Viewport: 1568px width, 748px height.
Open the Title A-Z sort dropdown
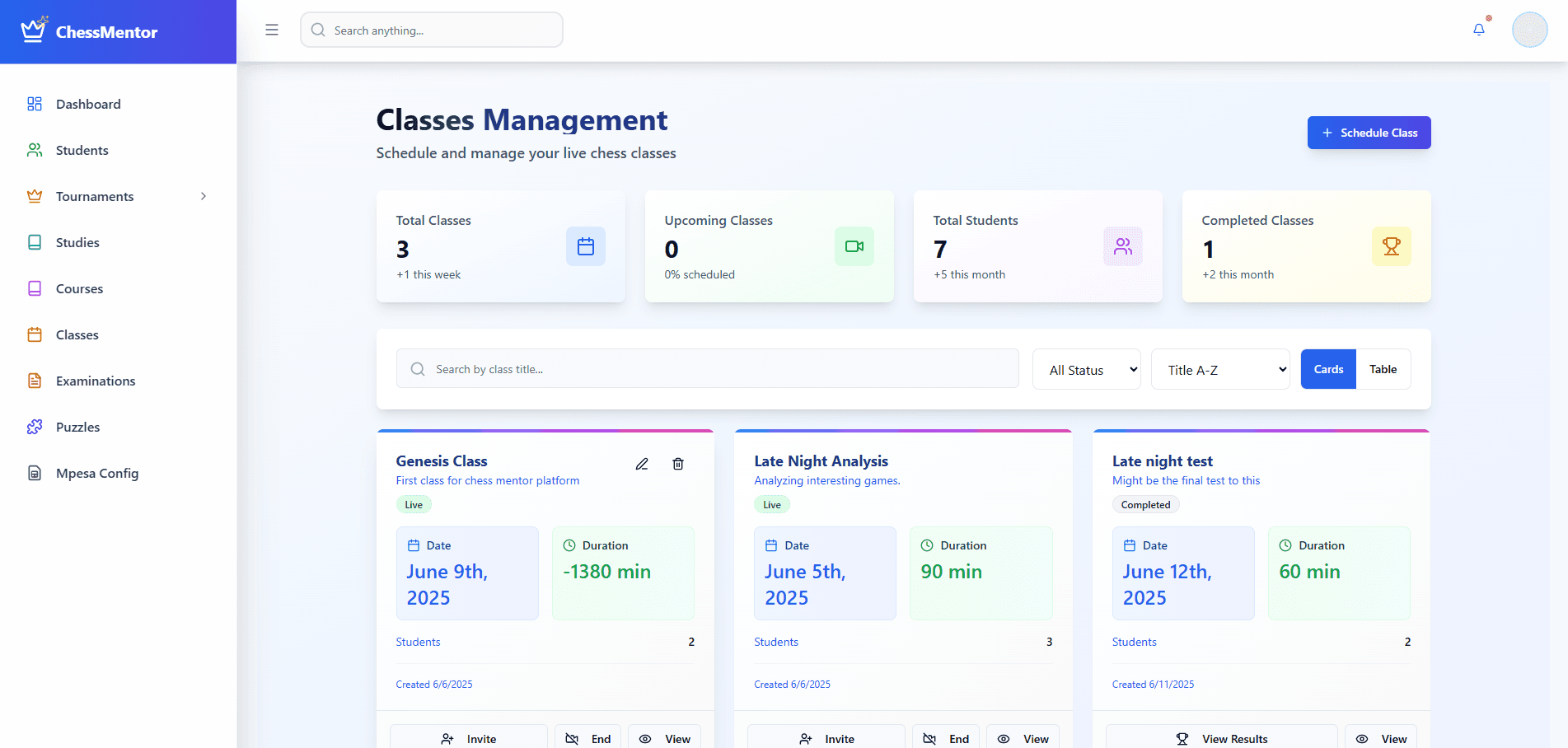pos(1220,369)
